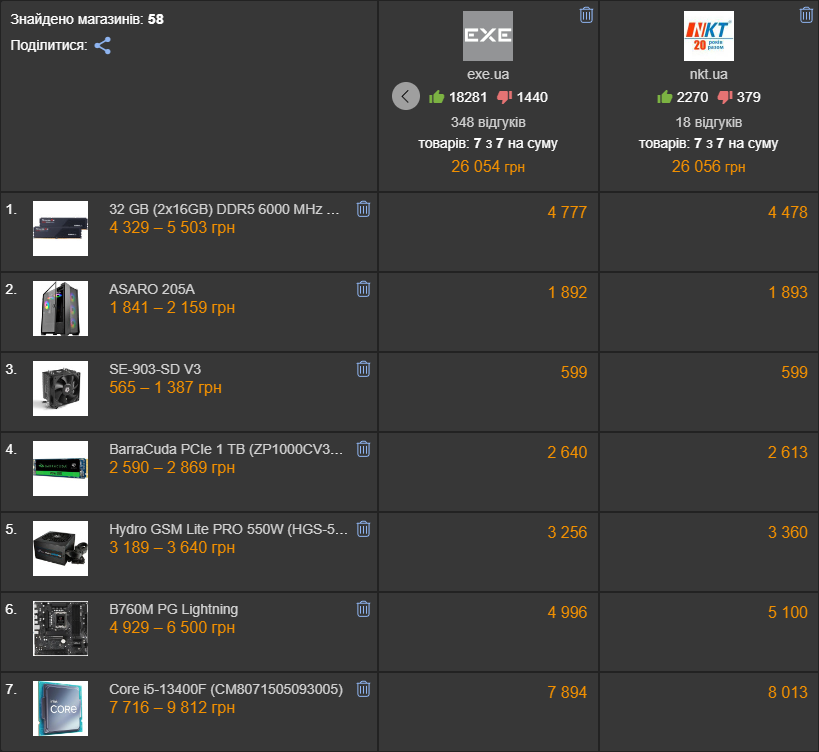Click thumbs-down icon for nkt.ua
Image resolution: width=819 pixels, height=752 pixels.
[725, 97]
